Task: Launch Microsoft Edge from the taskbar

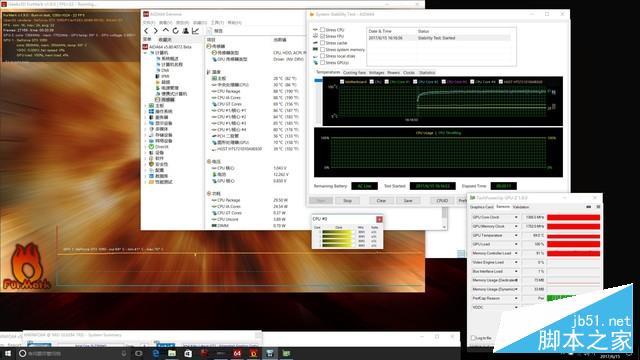Action: point(156,353)
